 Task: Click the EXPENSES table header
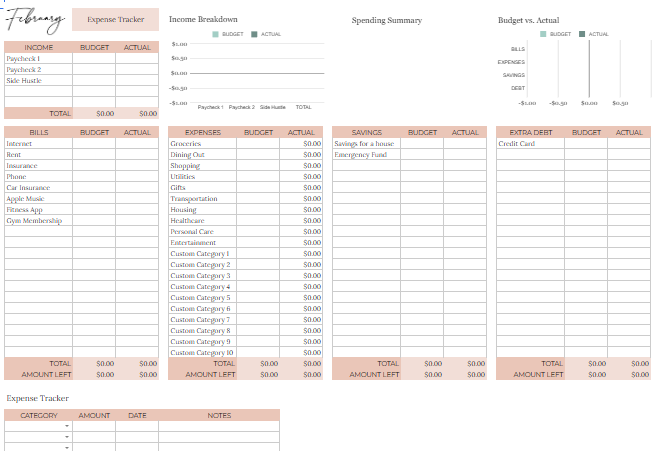203,132
